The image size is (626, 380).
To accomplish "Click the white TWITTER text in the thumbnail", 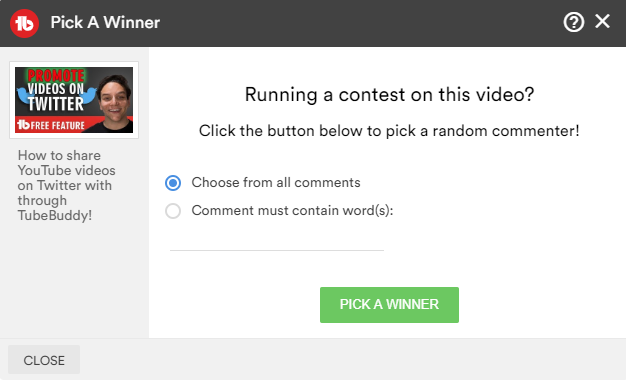I will coord(55,104).
